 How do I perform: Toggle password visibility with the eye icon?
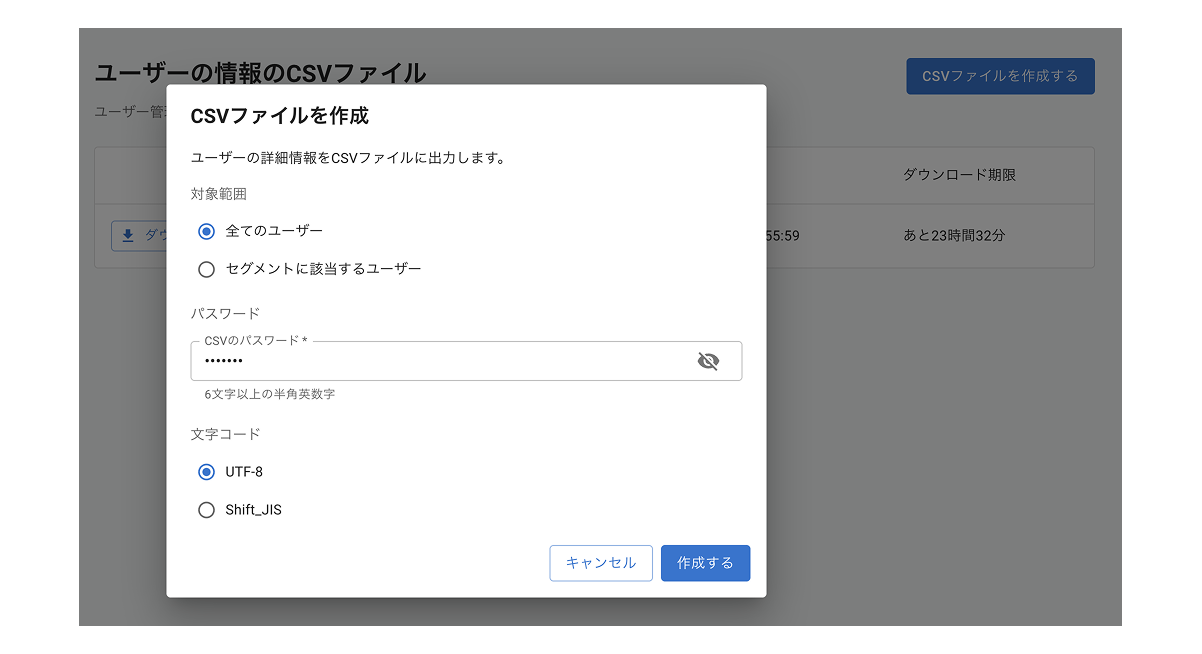[x=710, y=361]
